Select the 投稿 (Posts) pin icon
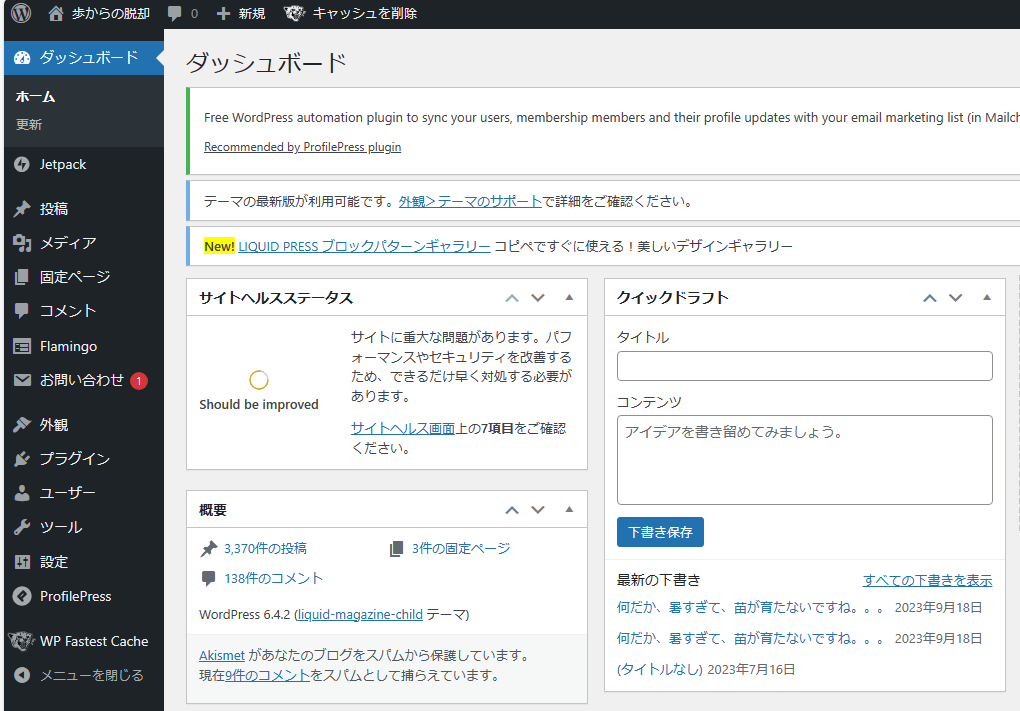Image resolution: width=1020 pixels, height=711 pixels. tap(22, 208)
